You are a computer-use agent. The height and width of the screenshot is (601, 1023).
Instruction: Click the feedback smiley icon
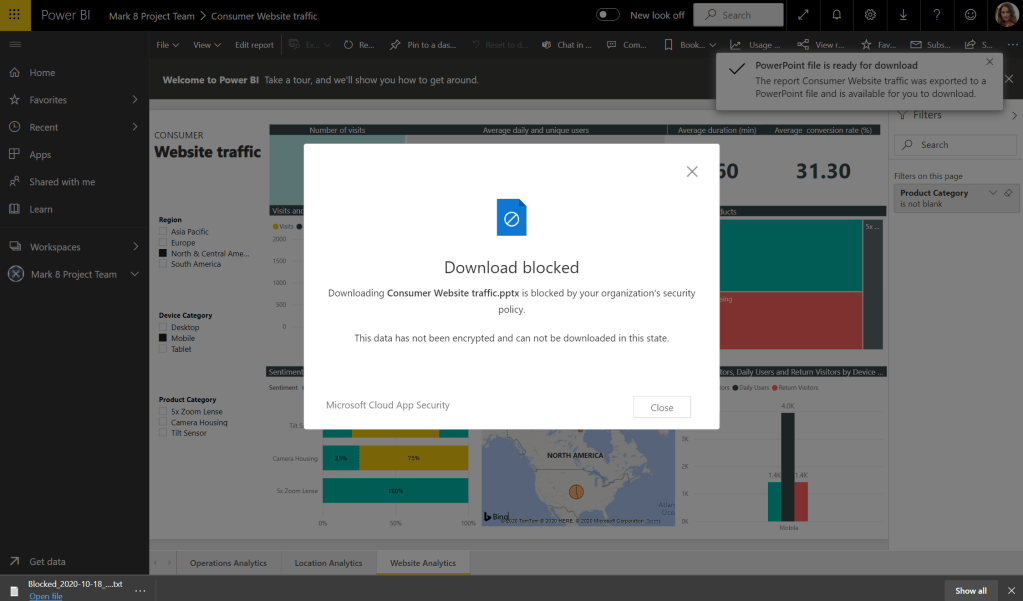point(969,15)
